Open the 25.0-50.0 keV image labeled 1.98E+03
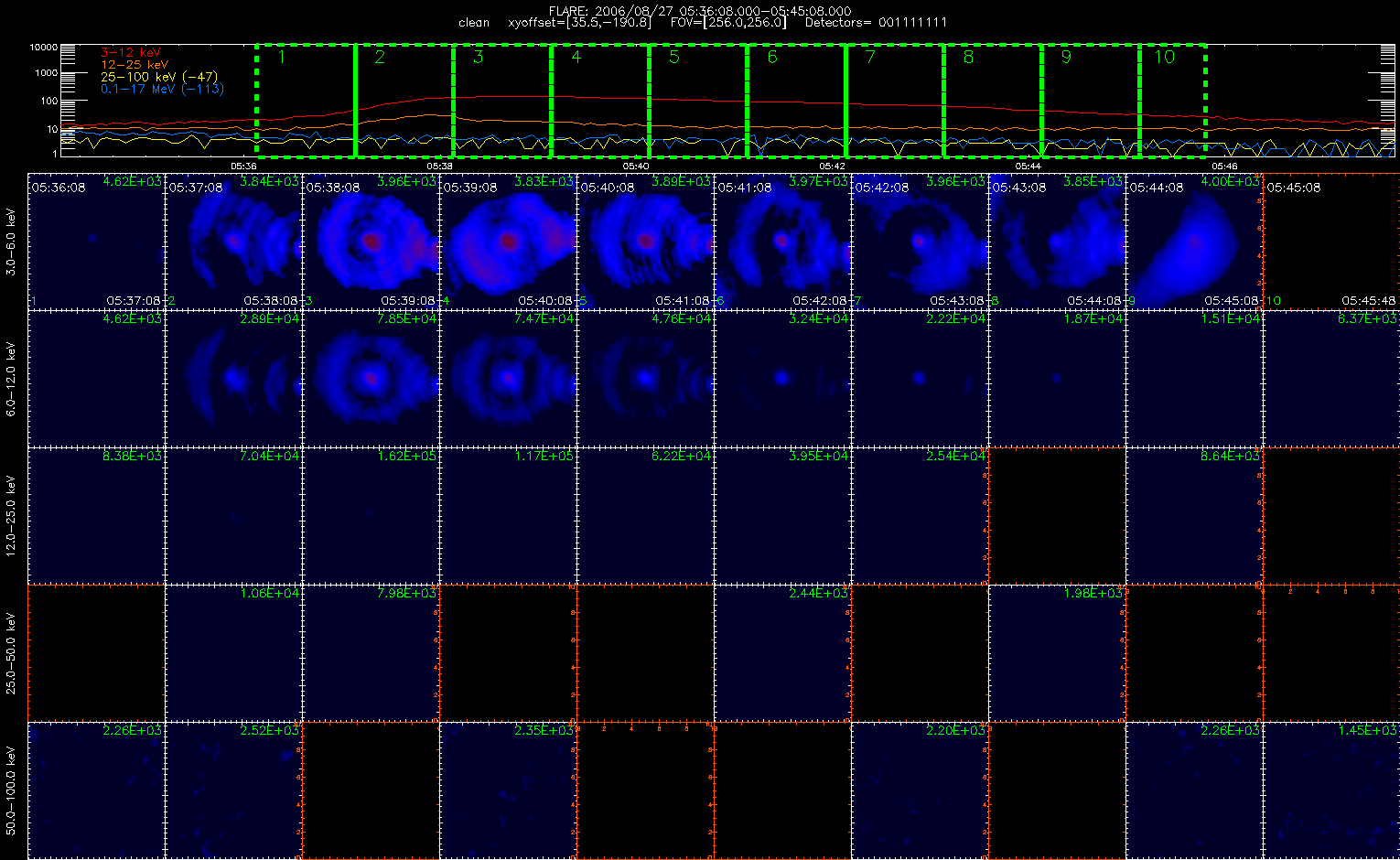Image resolution: width=1400 pixels, height=860 pixels. (1057, 652)
